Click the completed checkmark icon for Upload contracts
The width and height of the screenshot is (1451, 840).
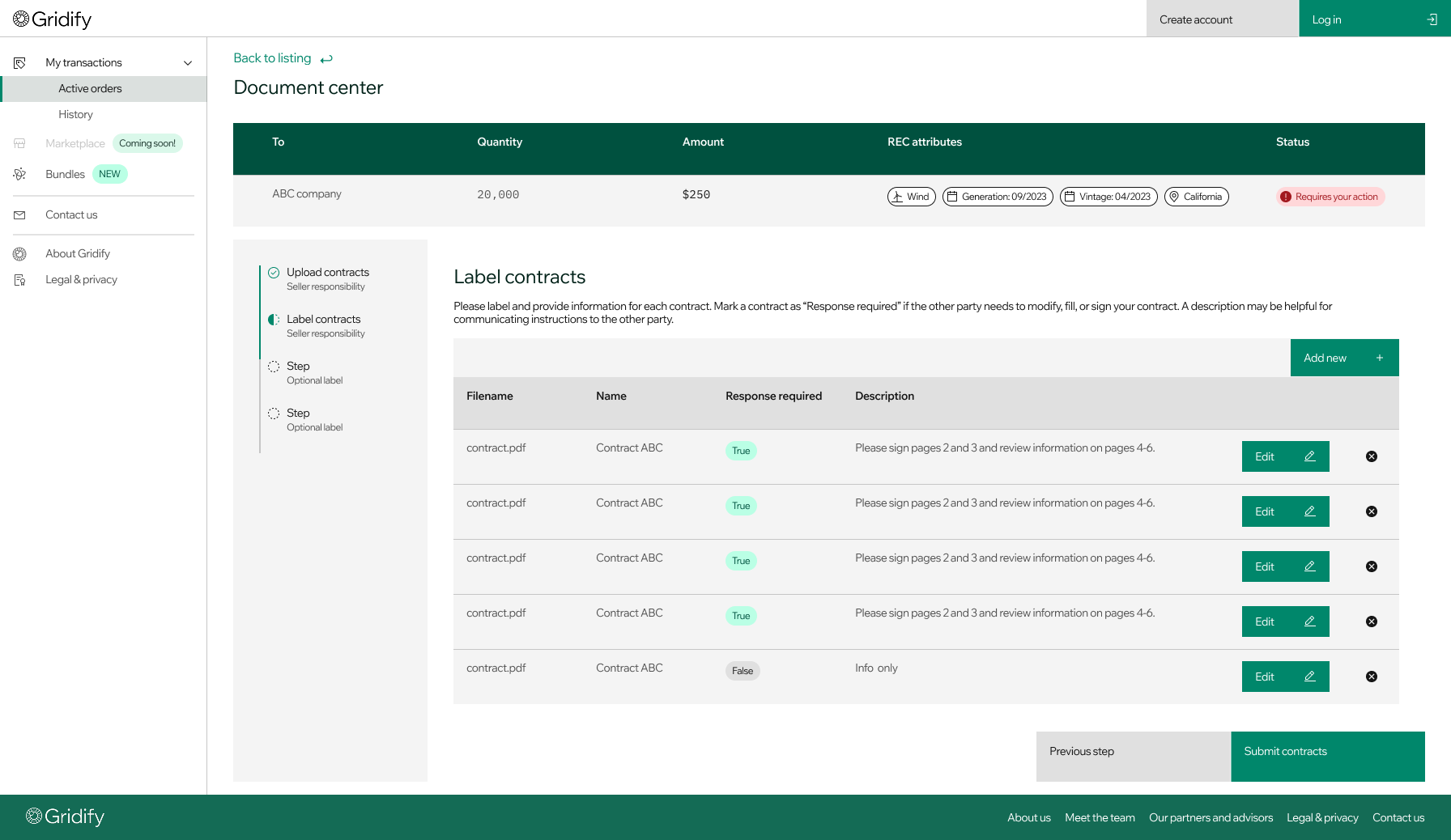(274, 273)
